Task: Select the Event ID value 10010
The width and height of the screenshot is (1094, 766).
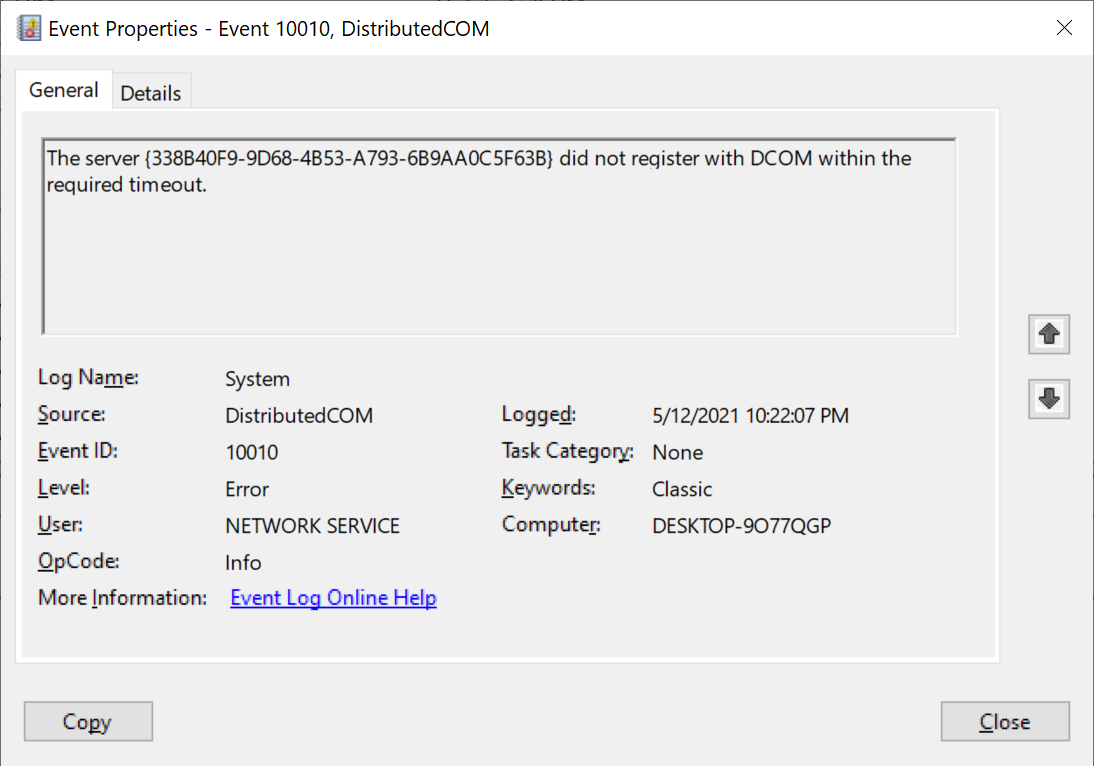Action: click(x=252, y=452)
